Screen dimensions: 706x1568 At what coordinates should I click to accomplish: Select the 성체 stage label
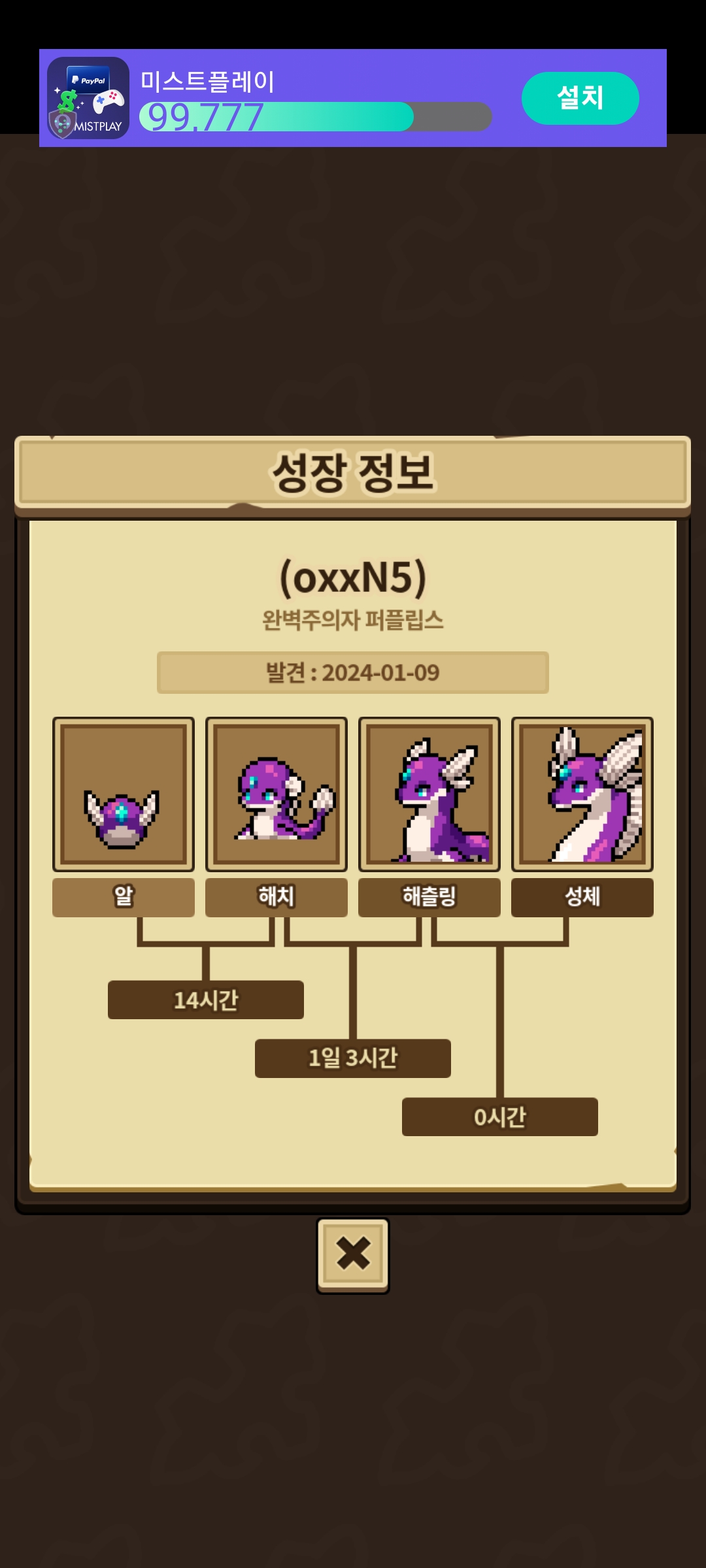click(582, 897)
